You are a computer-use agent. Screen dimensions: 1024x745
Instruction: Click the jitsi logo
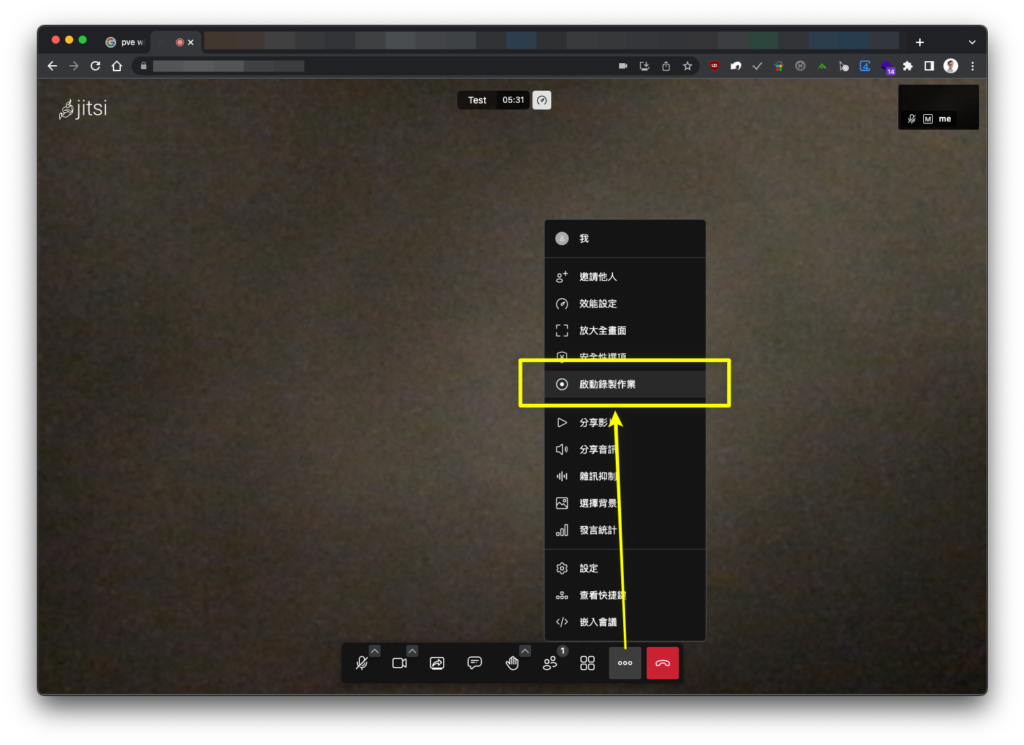click(x=83, y=108)
